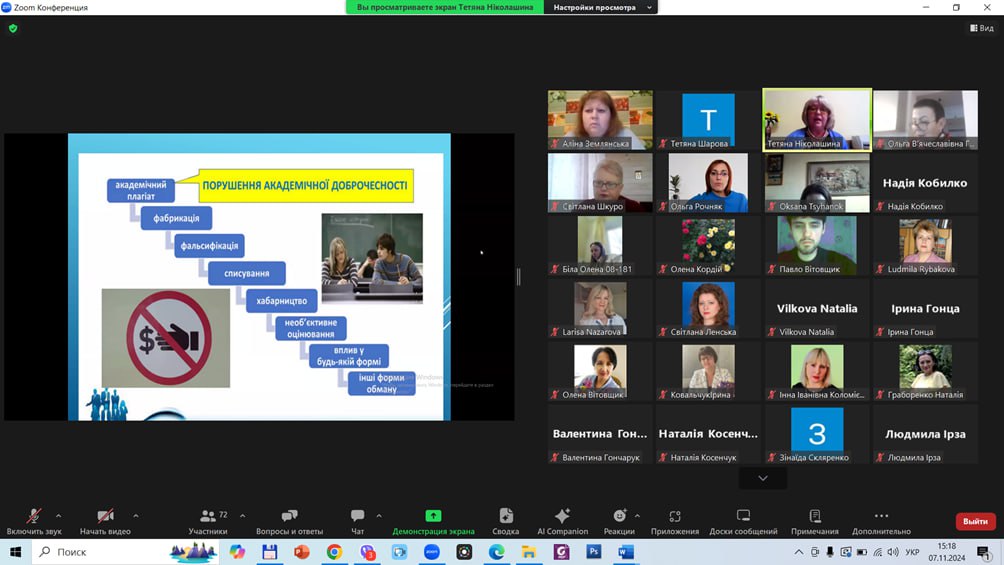Image resolution: width=1004 pixels, height=565 pixels.
Task: Open Copilot from the taskbar
Action: (x=237, y=552)
